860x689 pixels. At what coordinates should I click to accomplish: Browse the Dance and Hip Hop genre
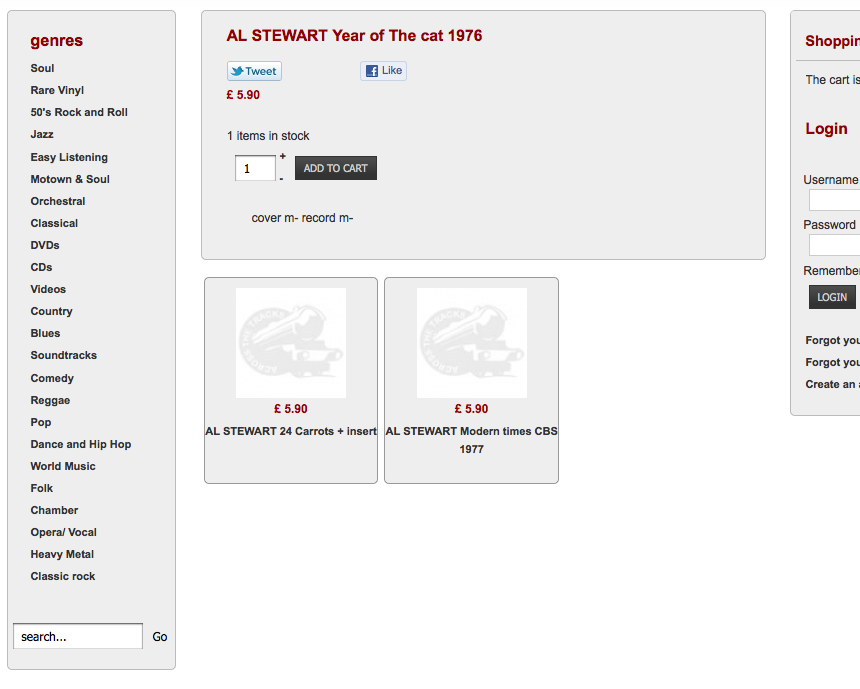(81, 444)
